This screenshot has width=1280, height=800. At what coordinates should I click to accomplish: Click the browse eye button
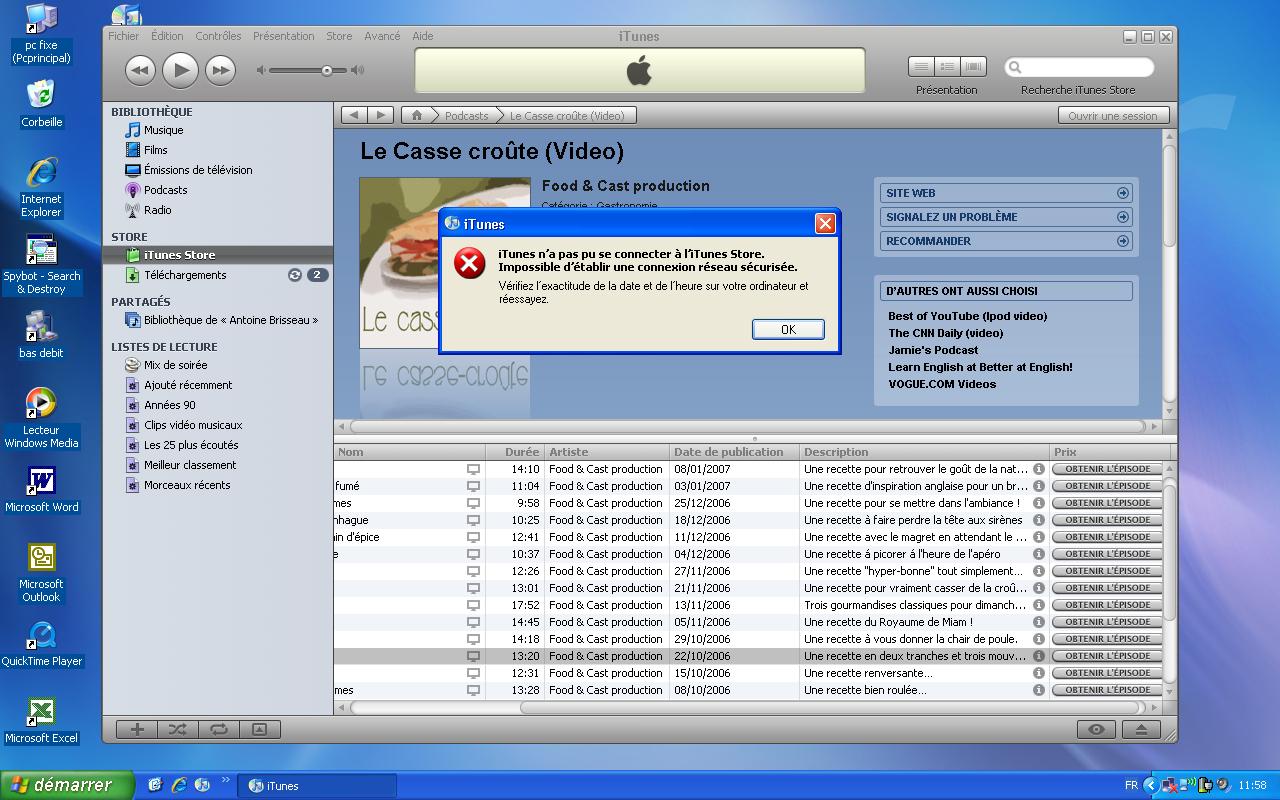[x=1096, y=729]
